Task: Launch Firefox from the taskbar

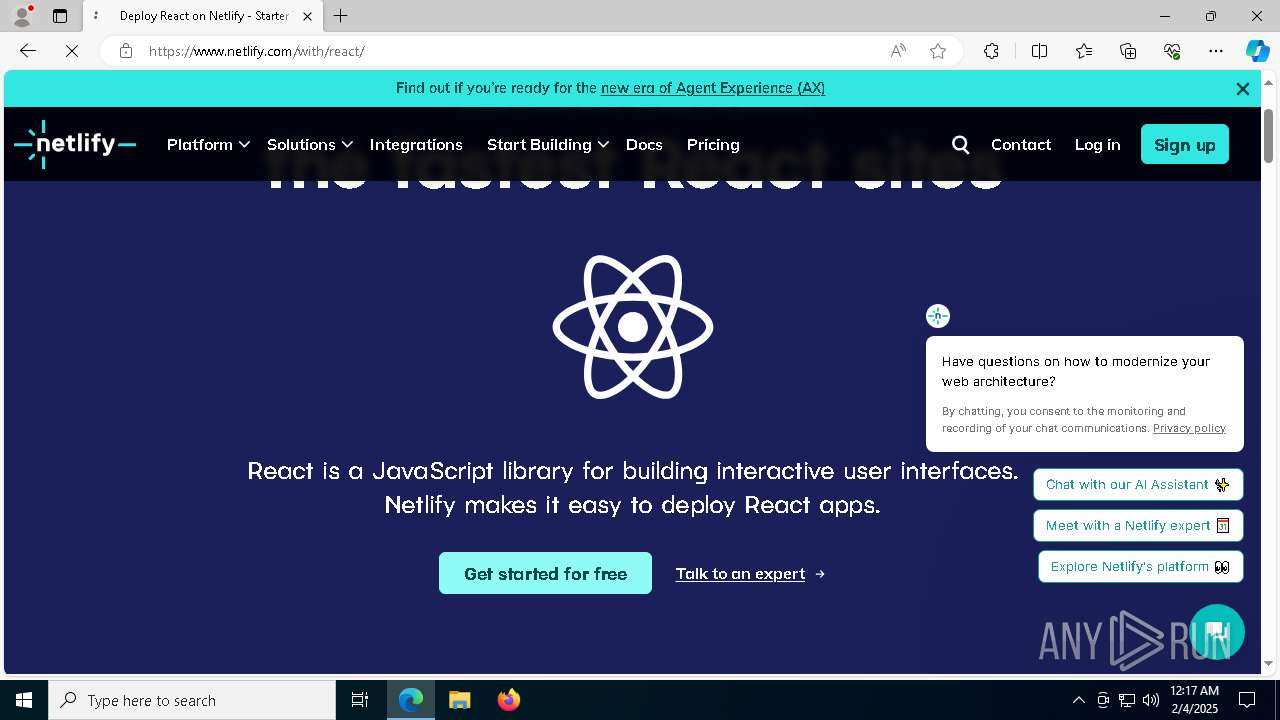Action: (509, 700)
